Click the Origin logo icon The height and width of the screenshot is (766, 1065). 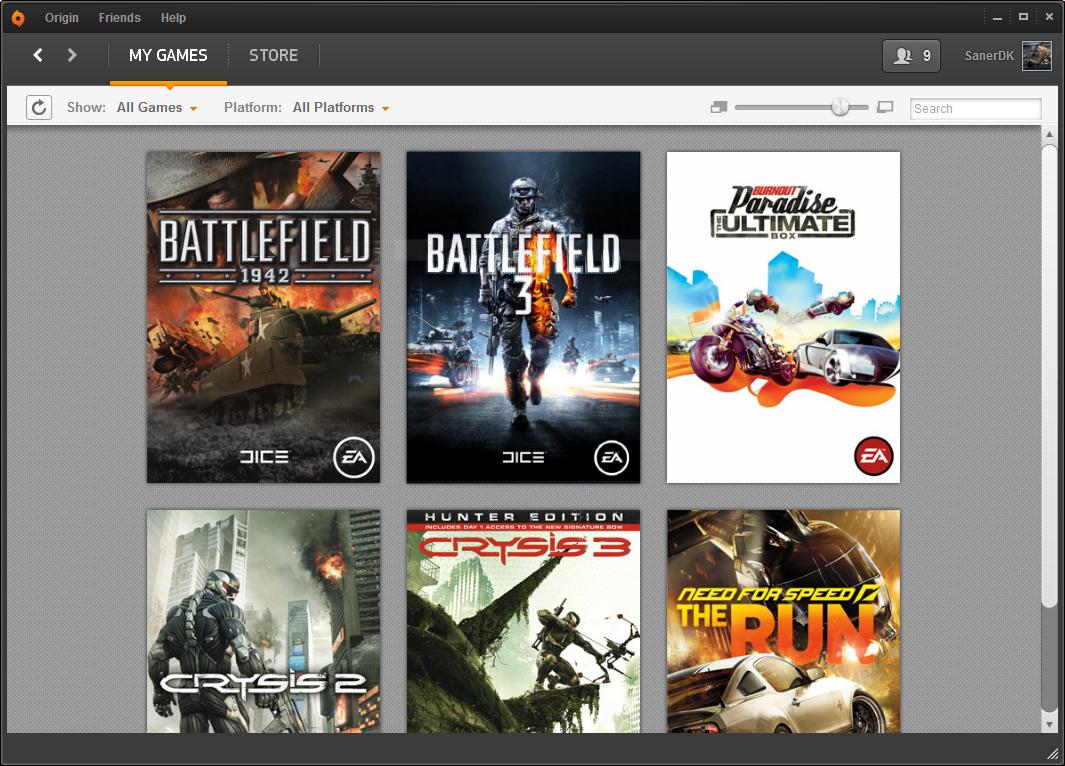pos(18,18)
